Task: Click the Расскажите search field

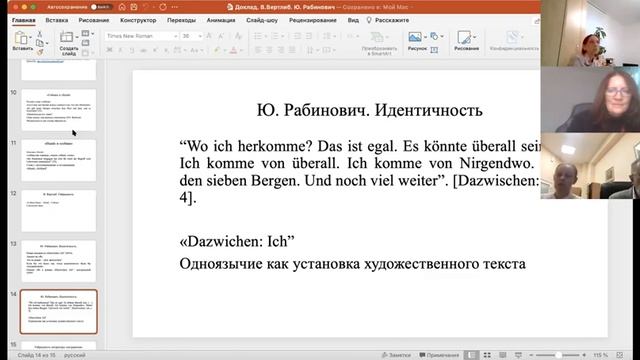Action: click(388, 20)
